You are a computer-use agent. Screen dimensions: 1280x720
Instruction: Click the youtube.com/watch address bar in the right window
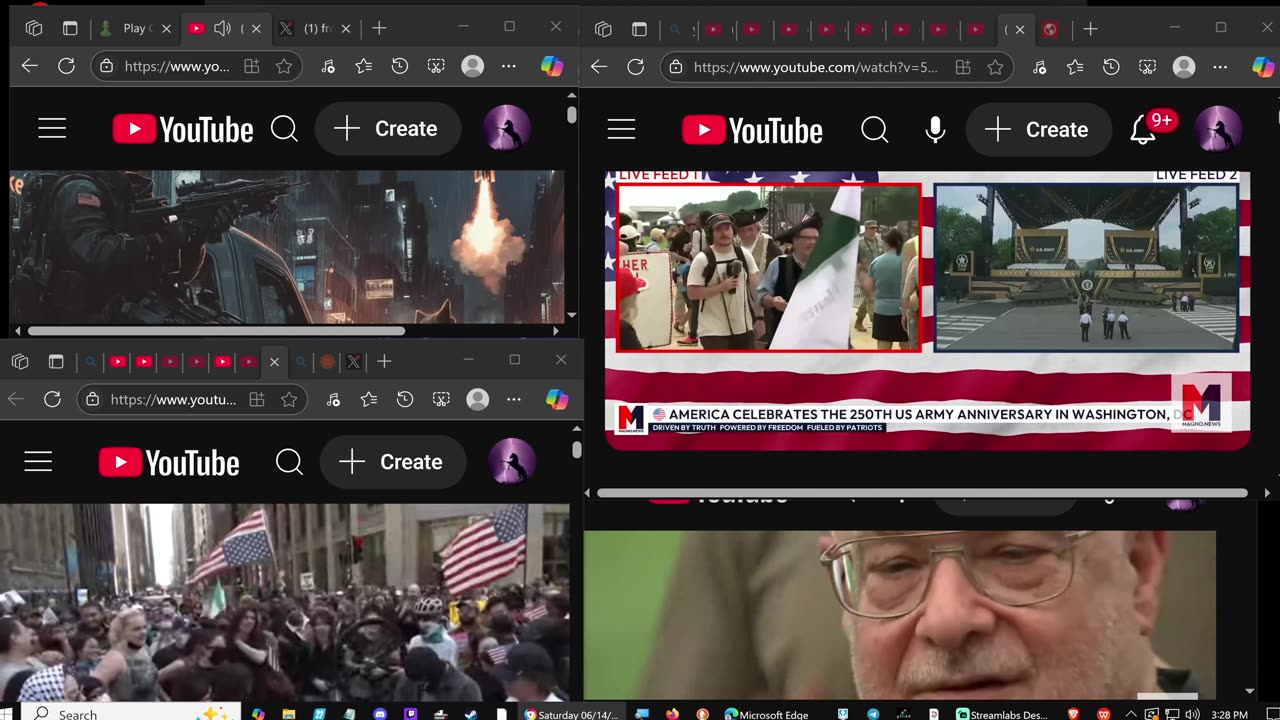coord(815,68)
